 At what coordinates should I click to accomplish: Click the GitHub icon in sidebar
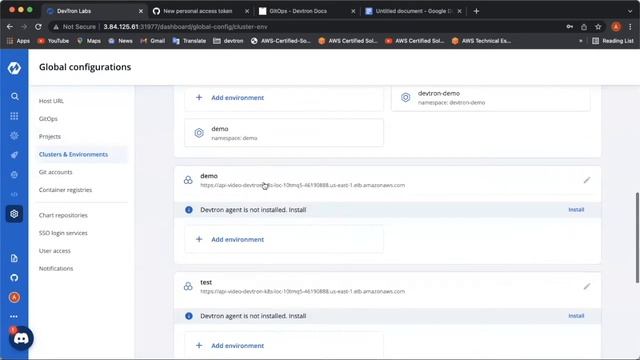click(x=14, y=278)
